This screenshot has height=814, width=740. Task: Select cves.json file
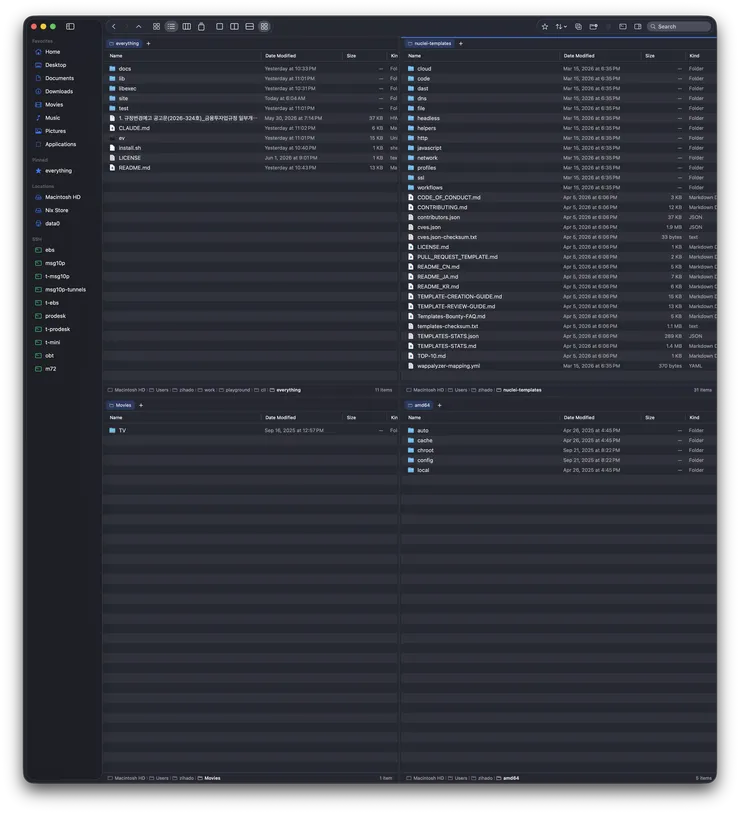(x=560, y=227)
